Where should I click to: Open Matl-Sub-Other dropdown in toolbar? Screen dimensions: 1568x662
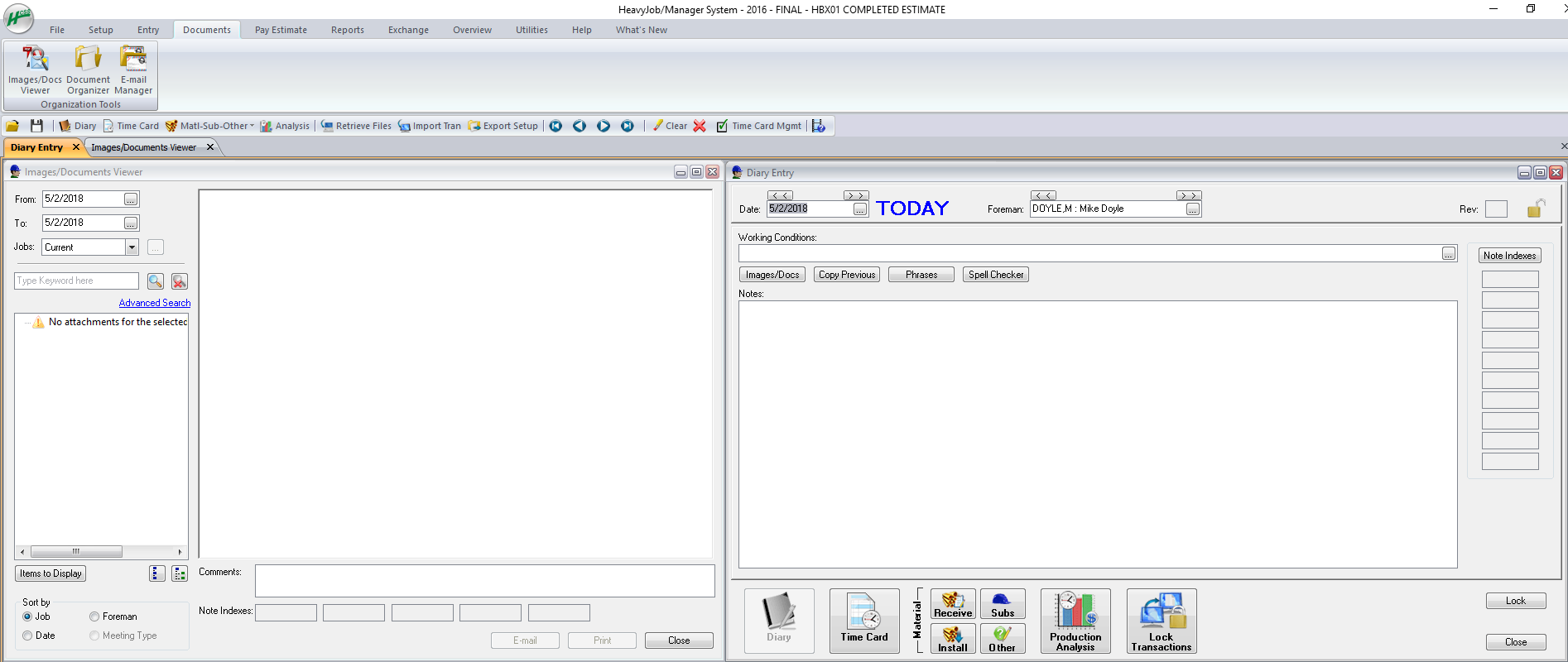click(210, 126)
